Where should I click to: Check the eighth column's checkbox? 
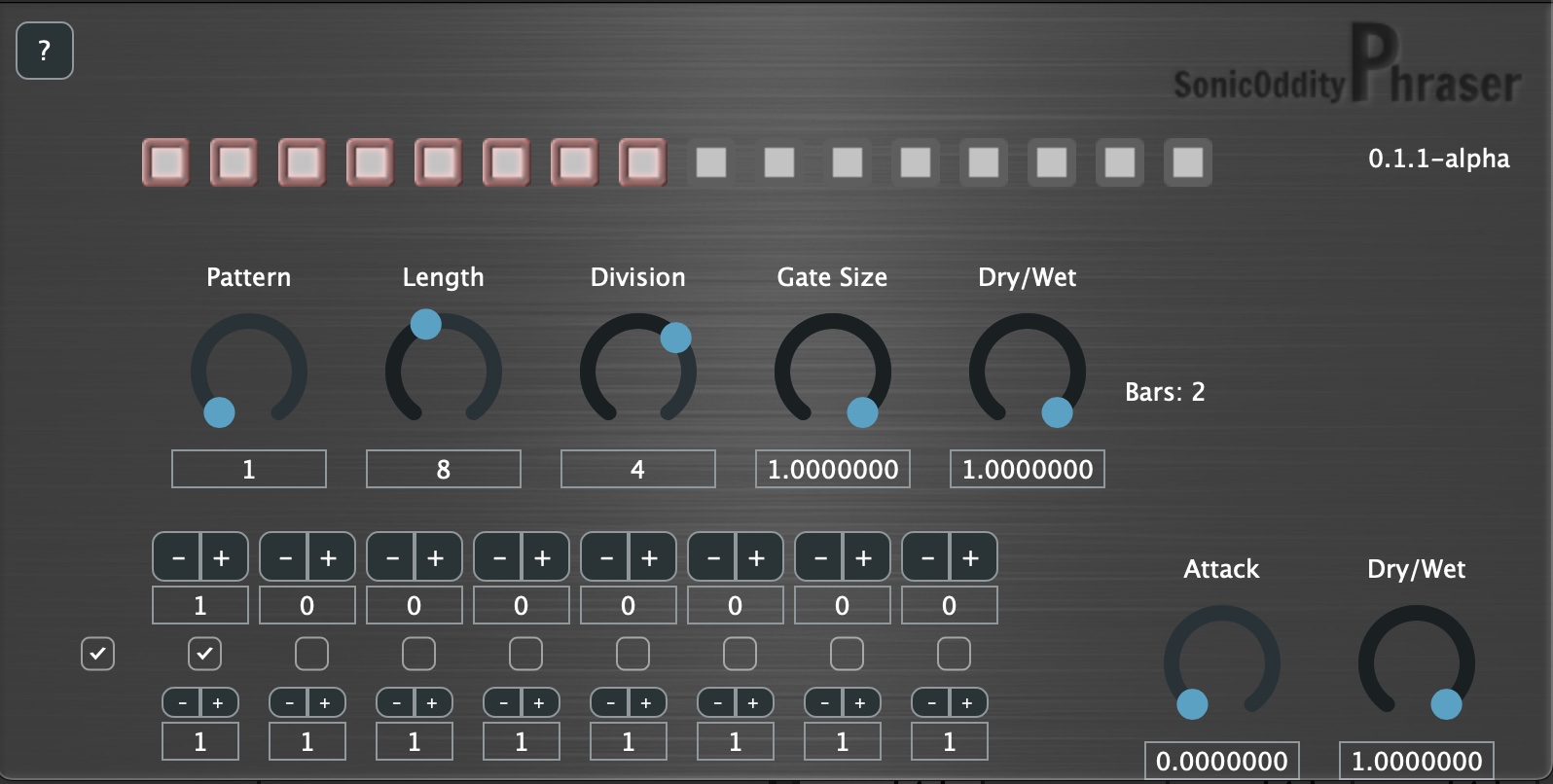point(954,654)
